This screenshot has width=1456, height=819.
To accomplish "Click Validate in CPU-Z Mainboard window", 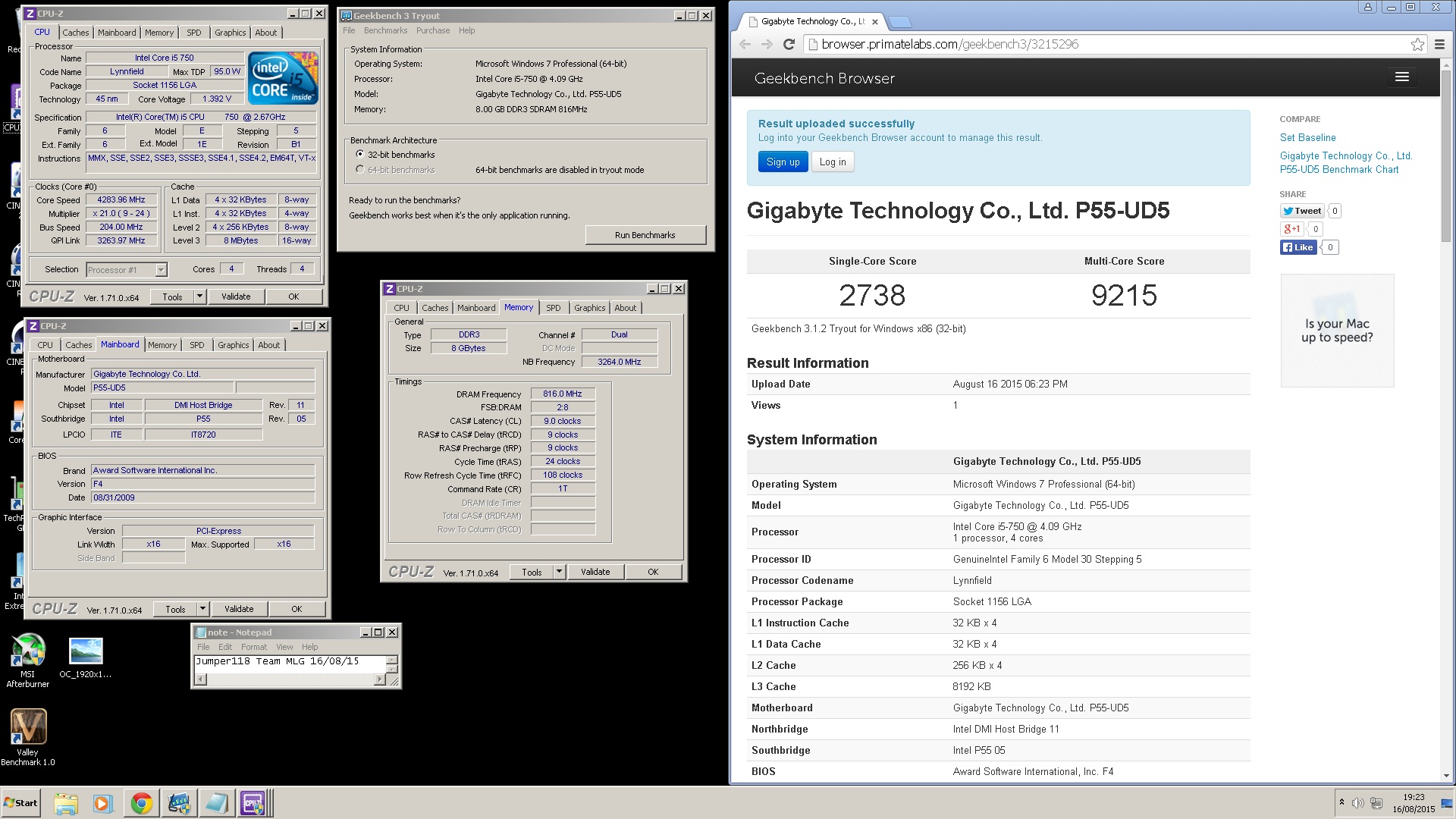I will coord(239,609).
